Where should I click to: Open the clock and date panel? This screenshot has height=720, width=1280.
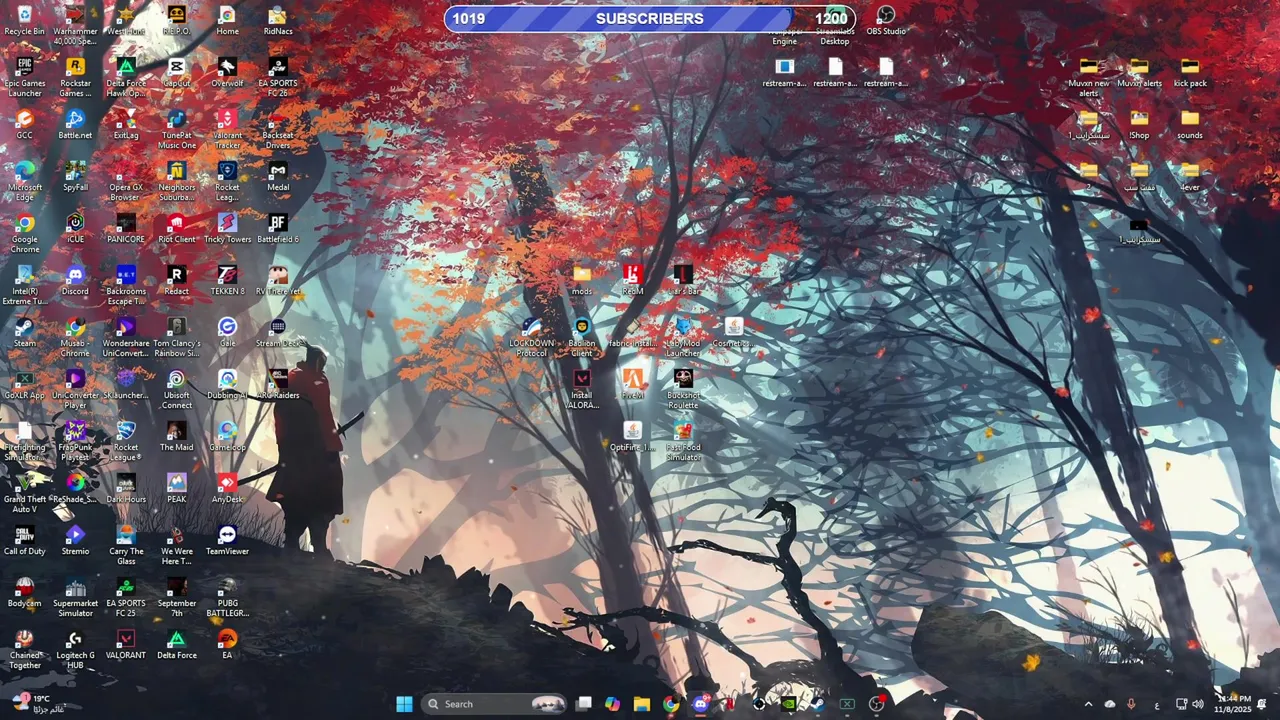pos(1233,704)
